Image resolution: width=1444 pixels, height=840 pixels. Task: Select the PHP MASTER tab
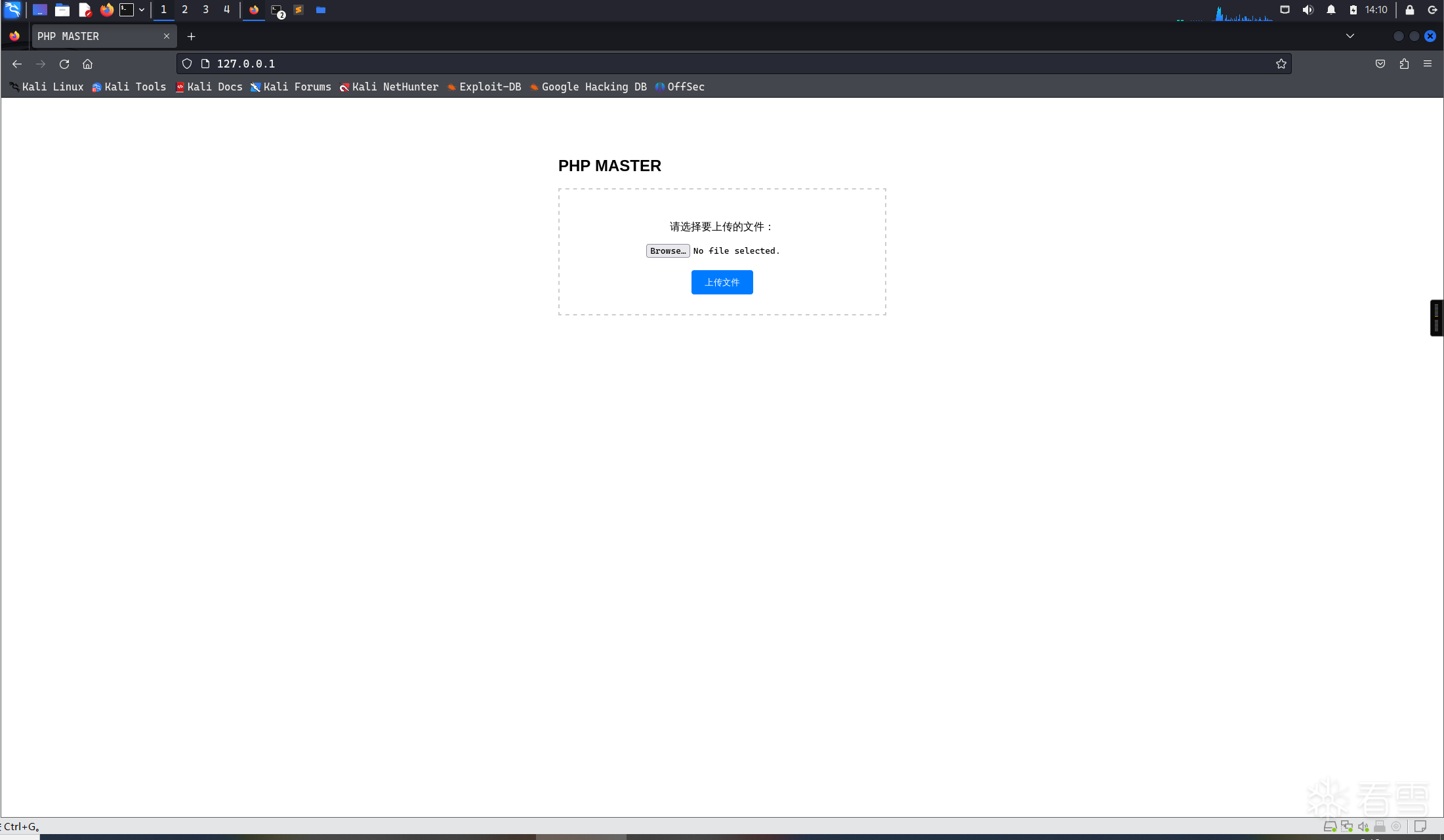click(x=98, y=36)
